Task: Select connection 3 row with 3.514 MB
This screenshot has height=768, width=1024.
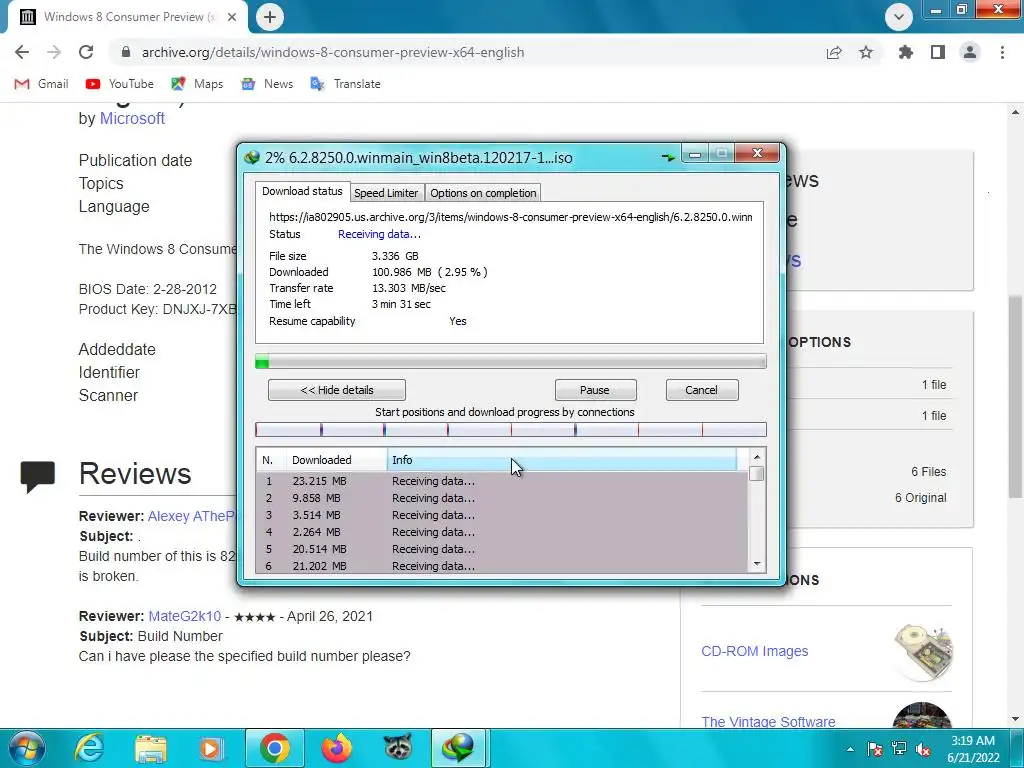Action: tap(502, 515)
